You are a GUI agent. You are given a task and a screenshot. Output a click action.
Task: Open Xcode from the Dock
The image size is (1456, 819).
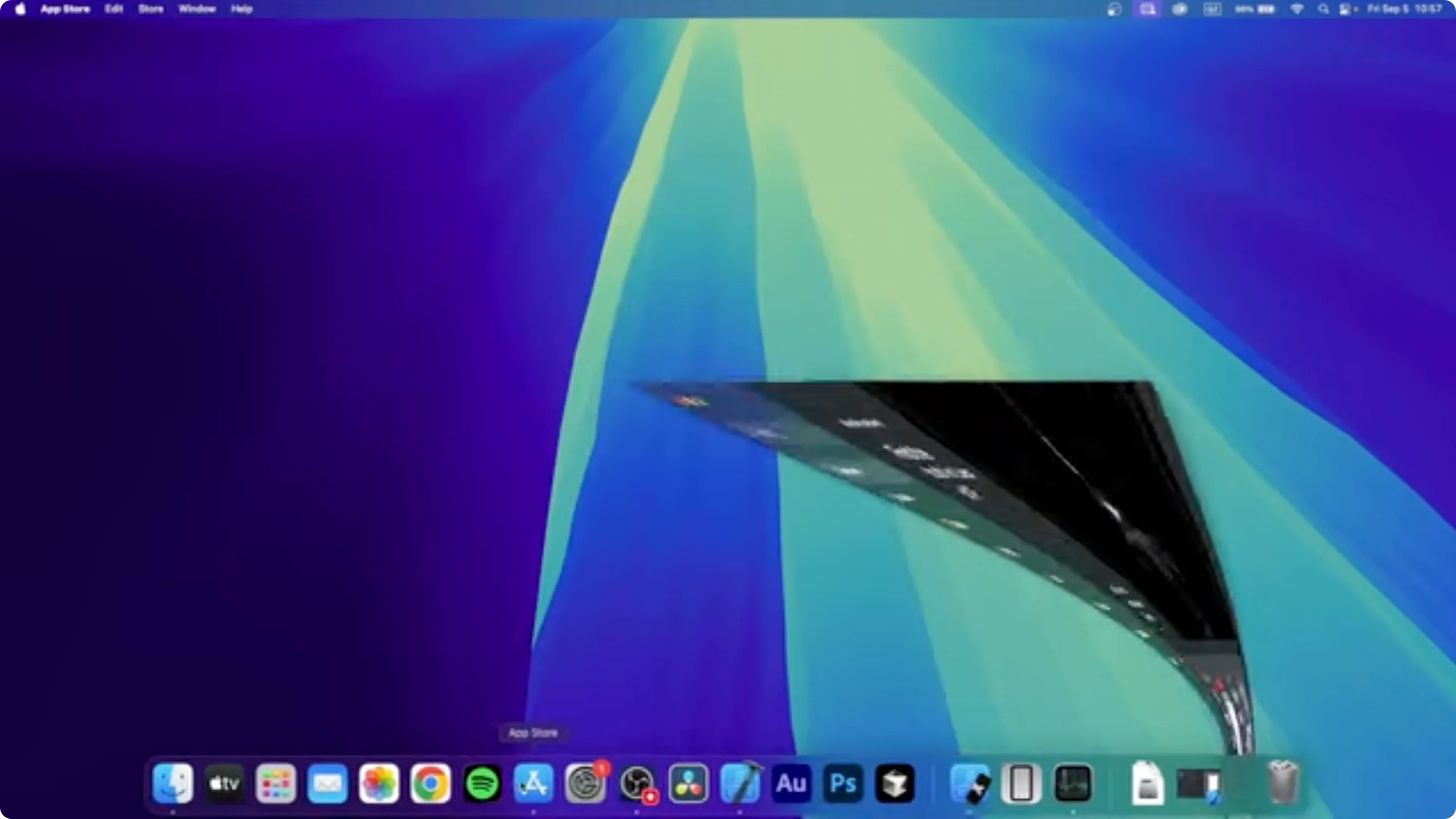pos(739,783)
